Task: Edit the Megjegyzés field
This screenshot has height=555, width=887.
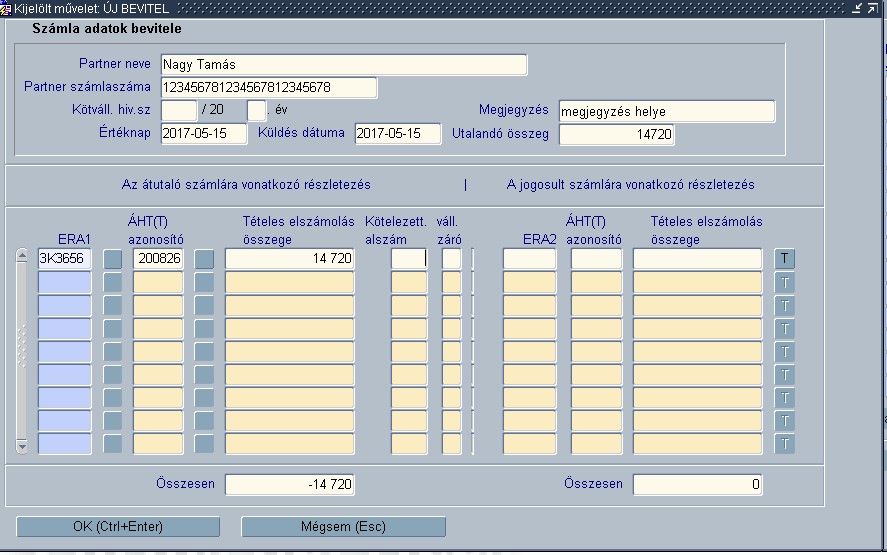Action: [x=667, y=111]
